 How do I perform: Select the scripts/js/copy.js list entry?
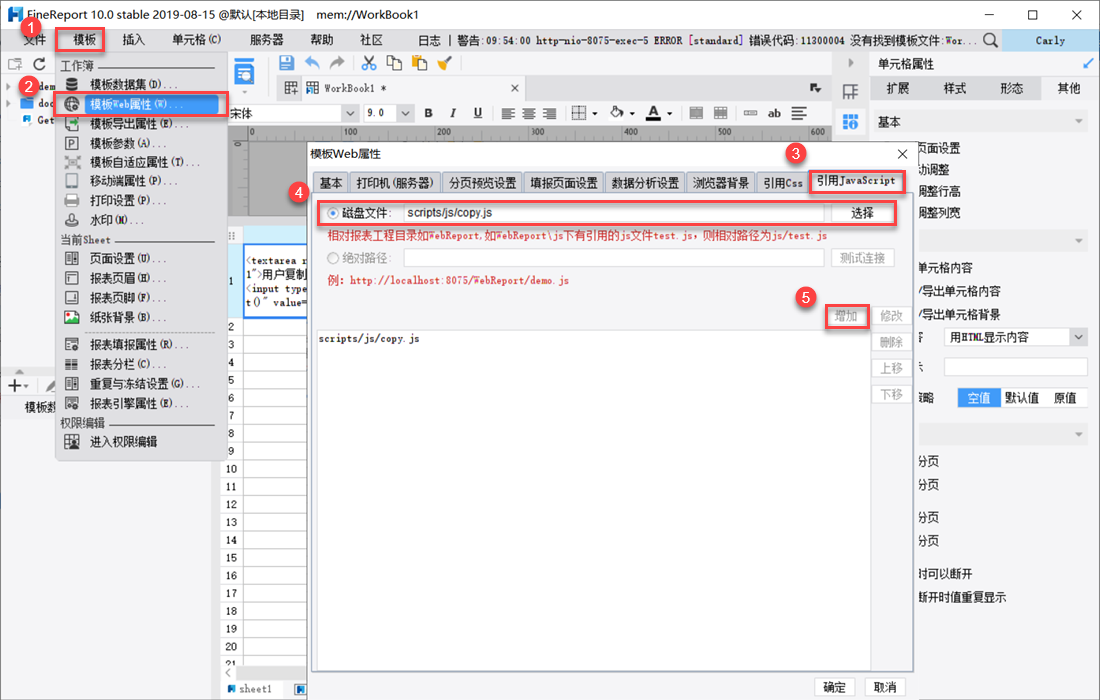point(369,339)
